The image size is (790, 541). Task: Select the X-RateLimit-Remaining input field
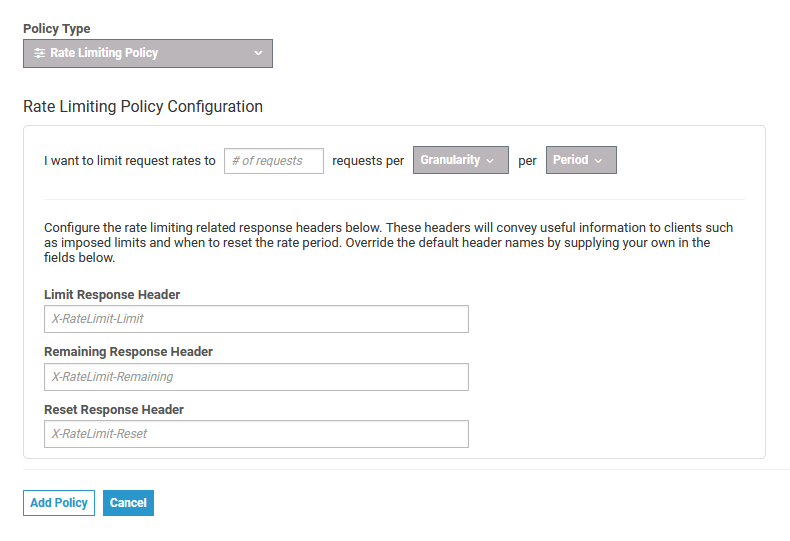[x=256, y=377]
